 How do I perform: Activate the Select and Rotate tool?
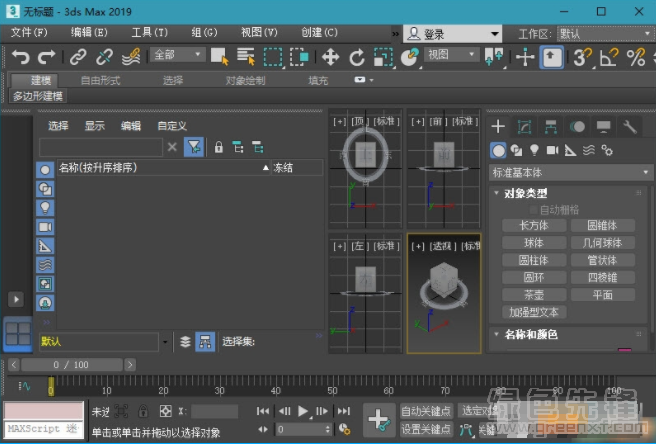coord(357,56)
